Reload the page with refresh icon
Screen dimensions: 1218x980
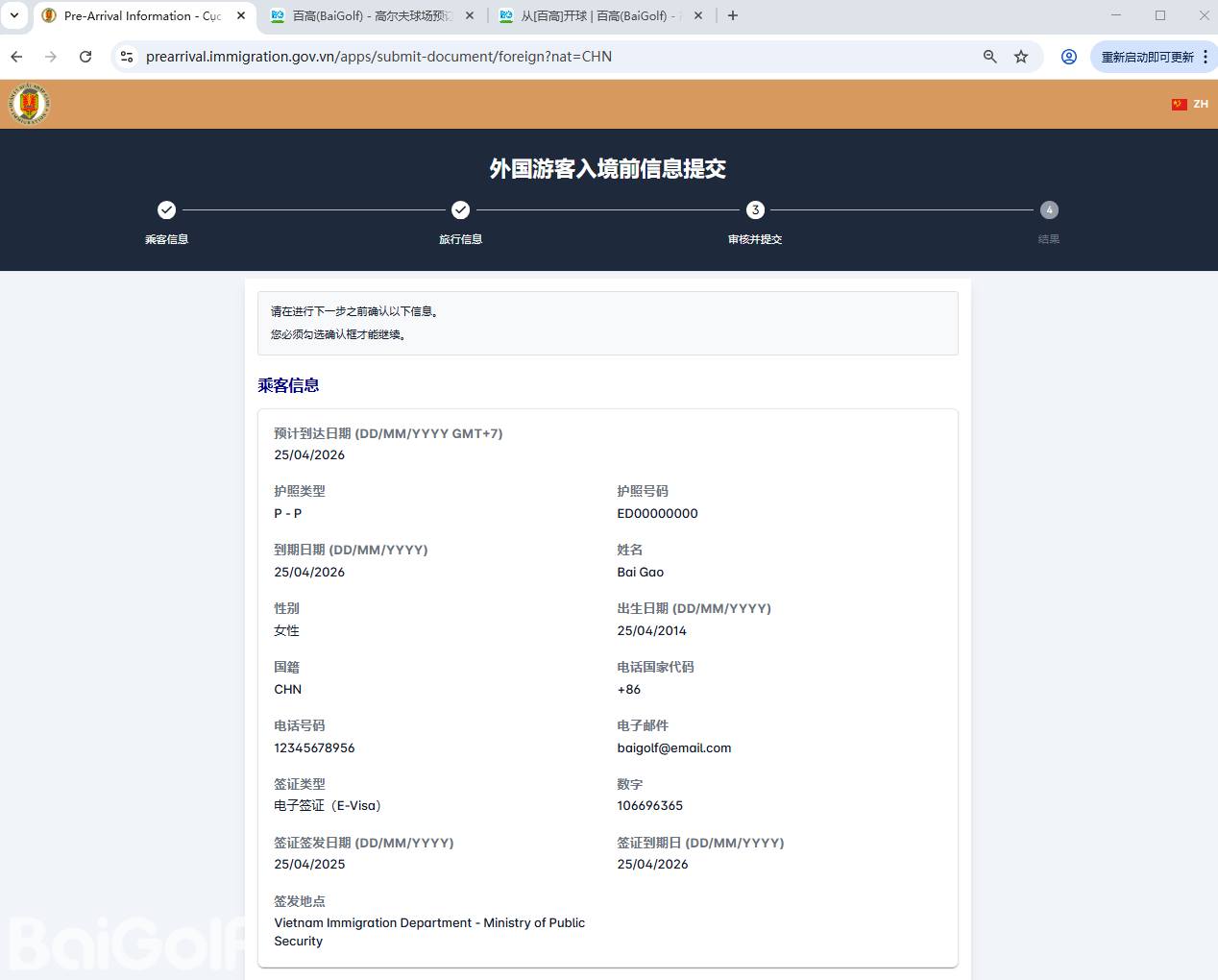pyautogui.click(x=85, y=57)
